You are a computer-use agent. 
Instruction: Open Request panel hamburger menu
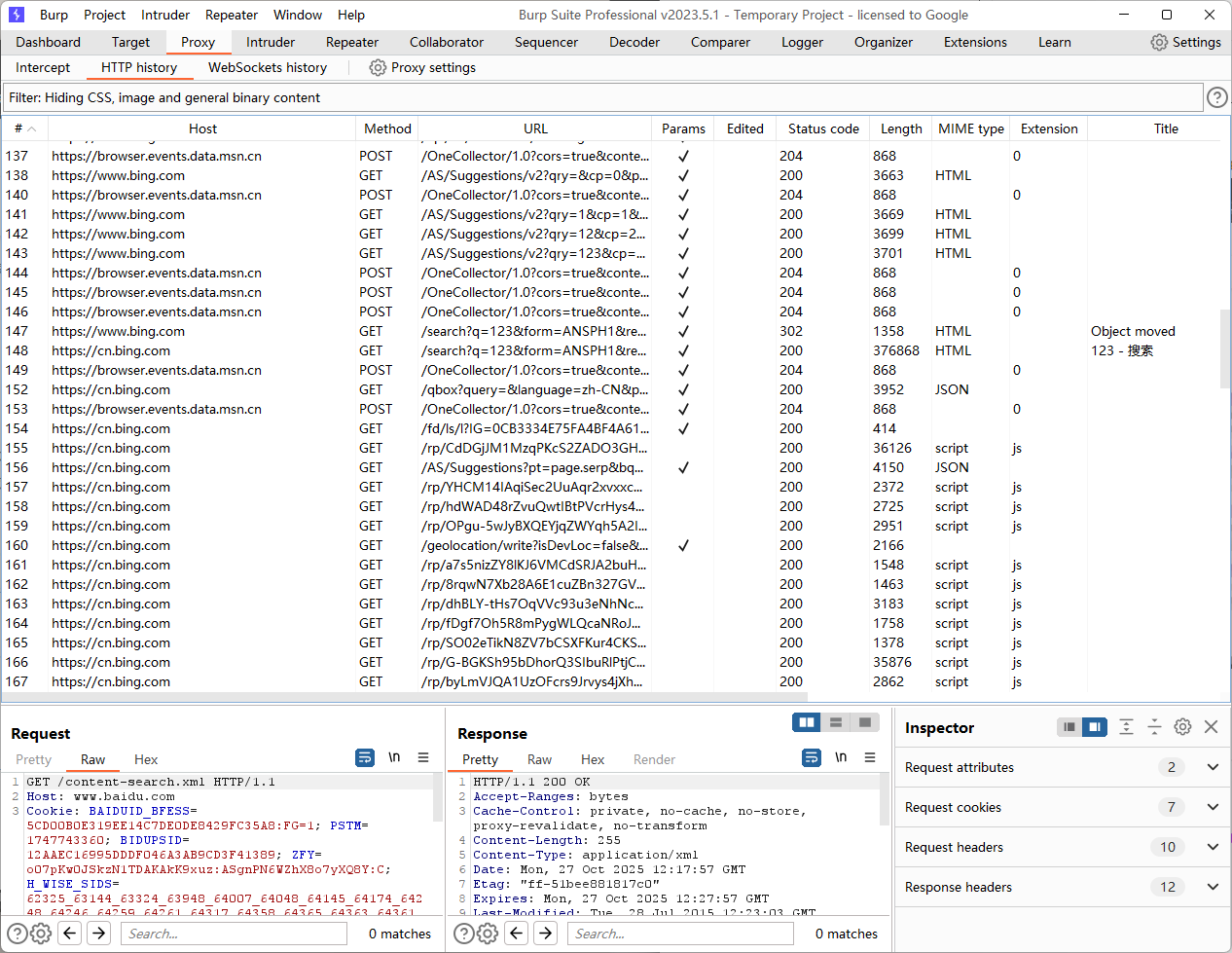(x=423, y=757)
